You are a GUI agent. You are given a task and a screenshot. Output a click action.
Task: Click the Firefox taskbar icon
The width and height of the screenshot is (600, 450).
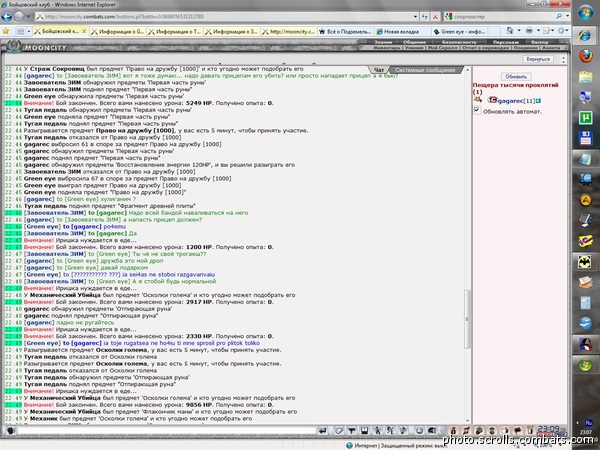pos(585,56)
